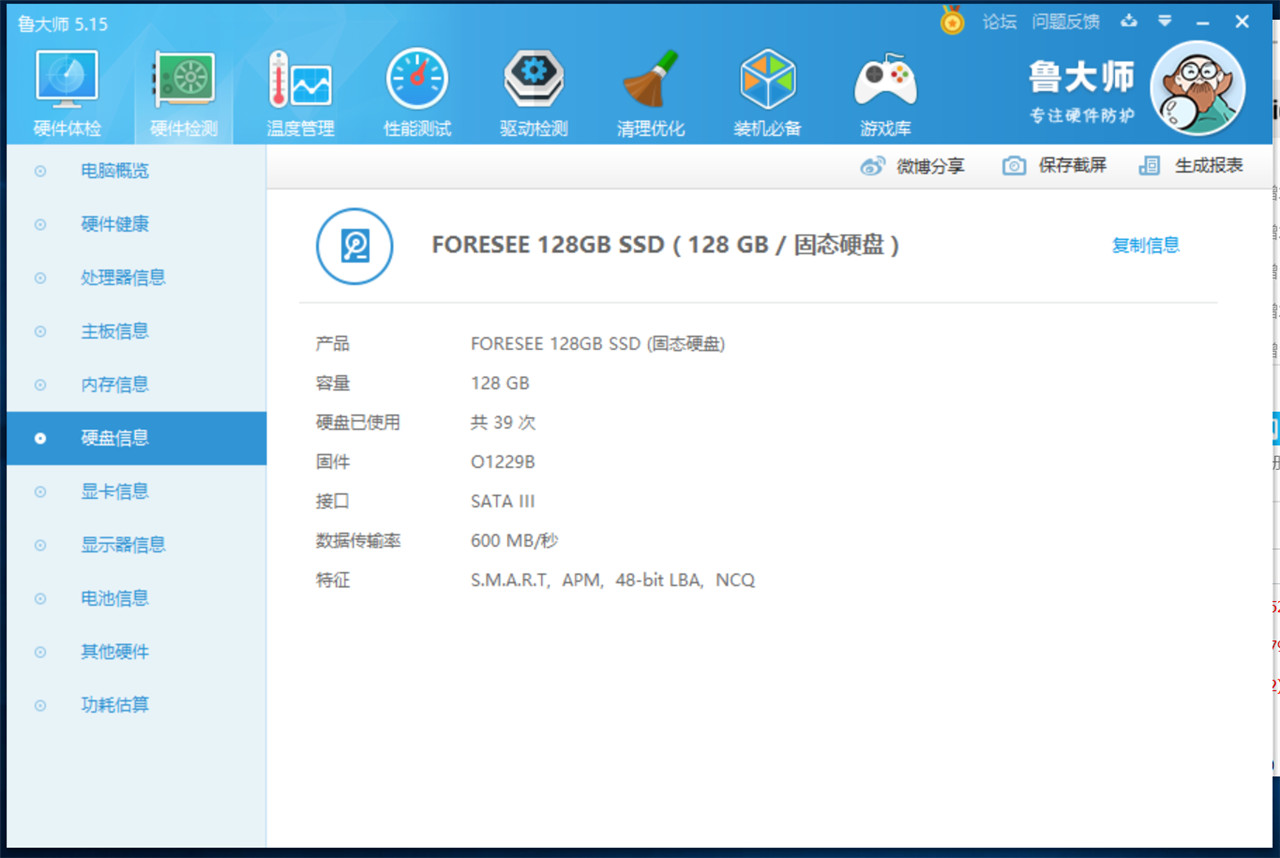This screenshot has height=858, width=1280.
Task: Click the capacity value 128 GB
Action: pos(500,383)
